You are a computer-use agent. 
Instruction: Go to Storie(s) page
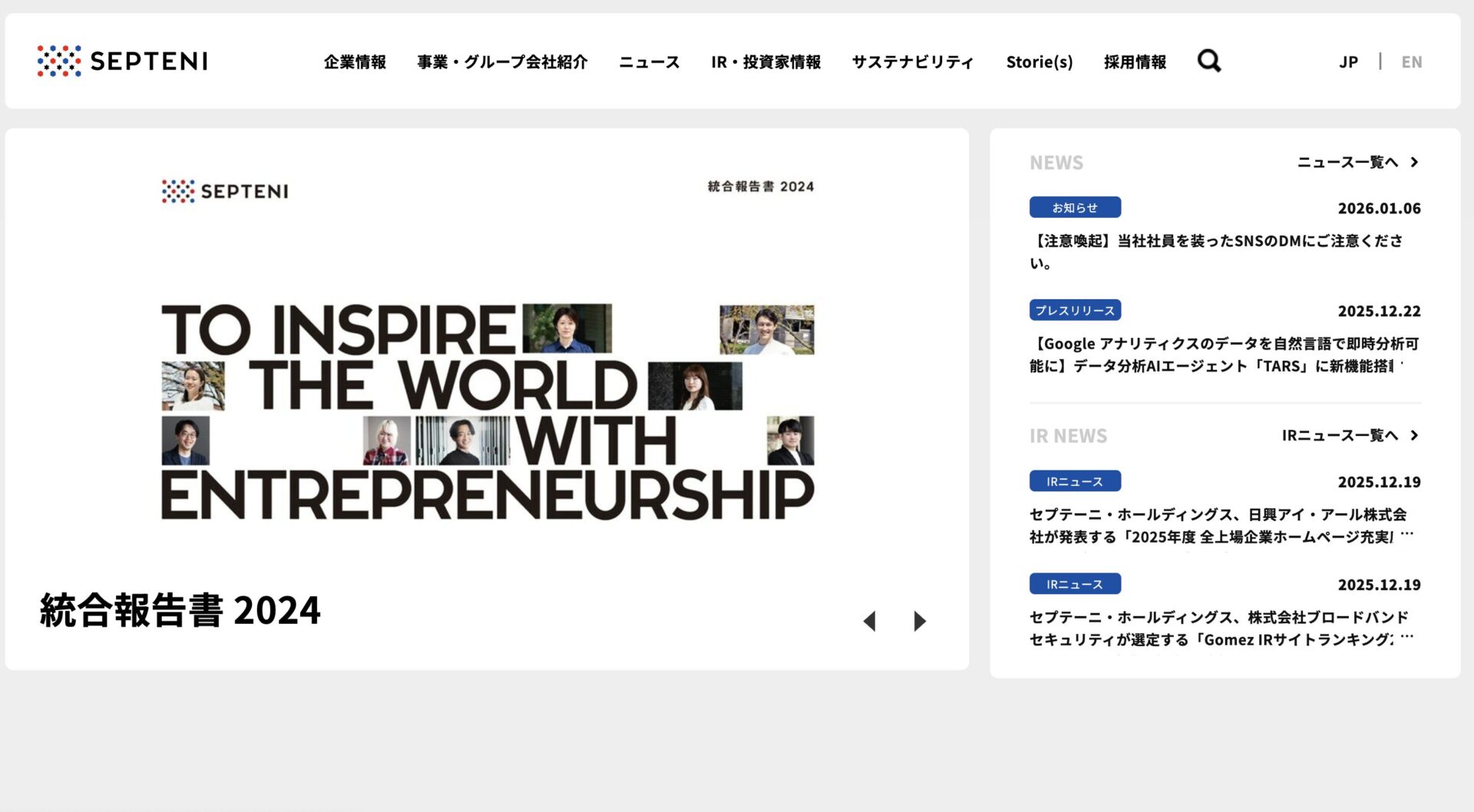1039,61
